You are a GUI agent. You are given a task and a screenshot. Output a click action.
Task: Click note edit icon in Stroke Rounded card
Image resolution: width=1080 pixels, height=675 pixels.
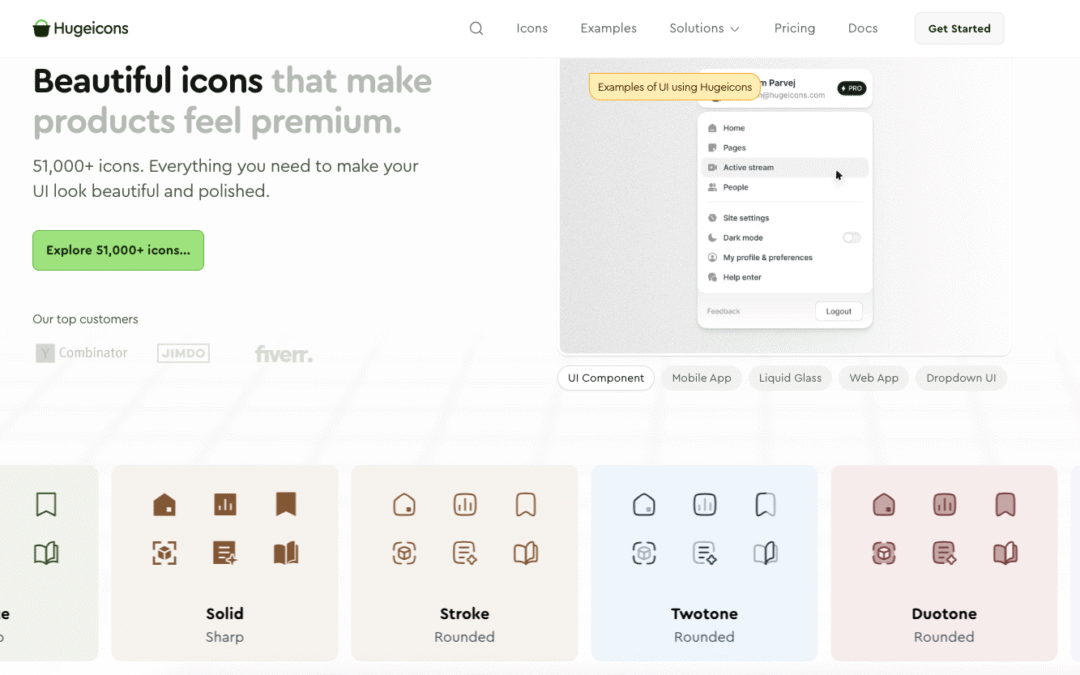point(465,552)
